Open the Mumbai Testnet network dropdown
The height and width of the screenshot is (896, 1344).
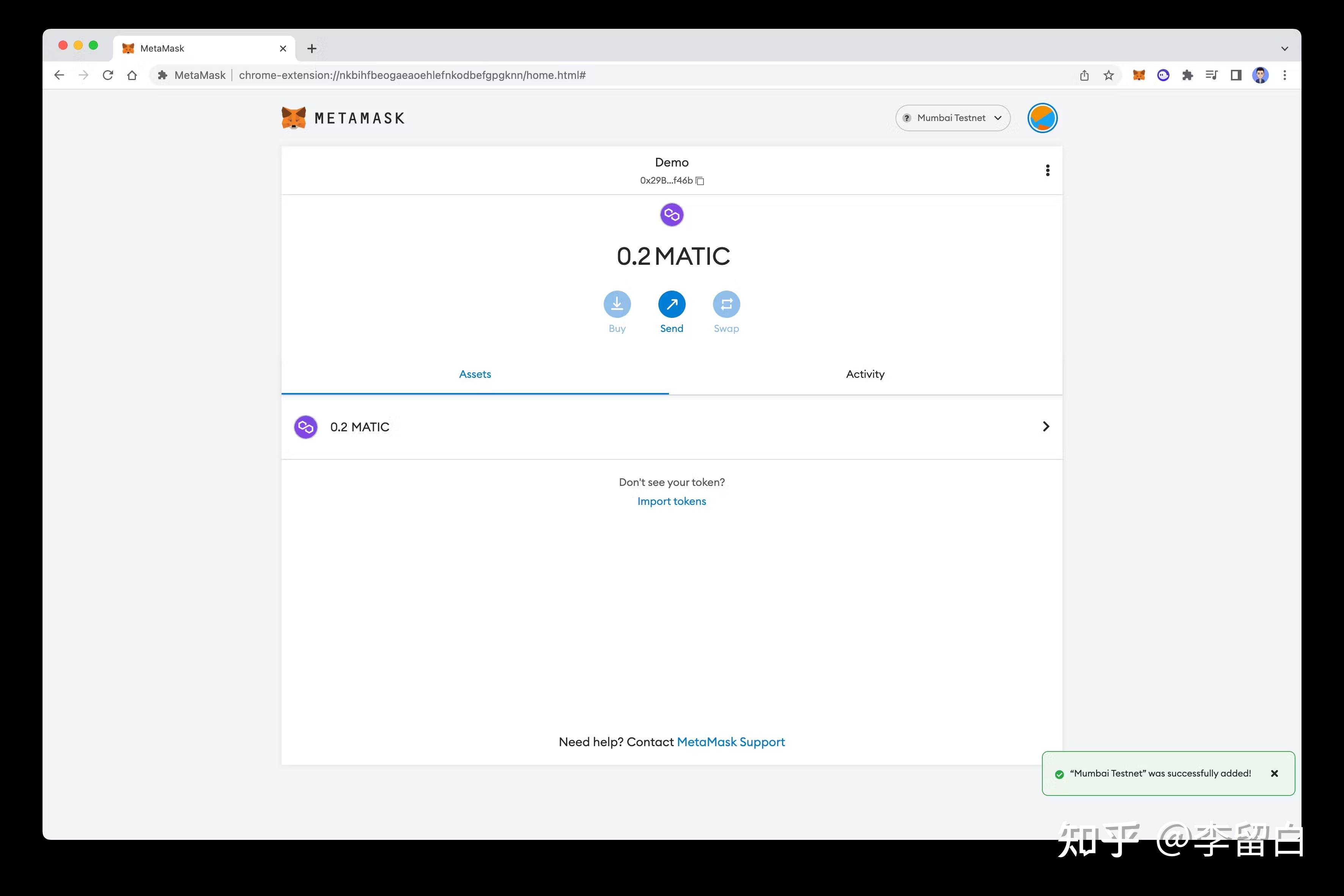[x=952, y=118]
